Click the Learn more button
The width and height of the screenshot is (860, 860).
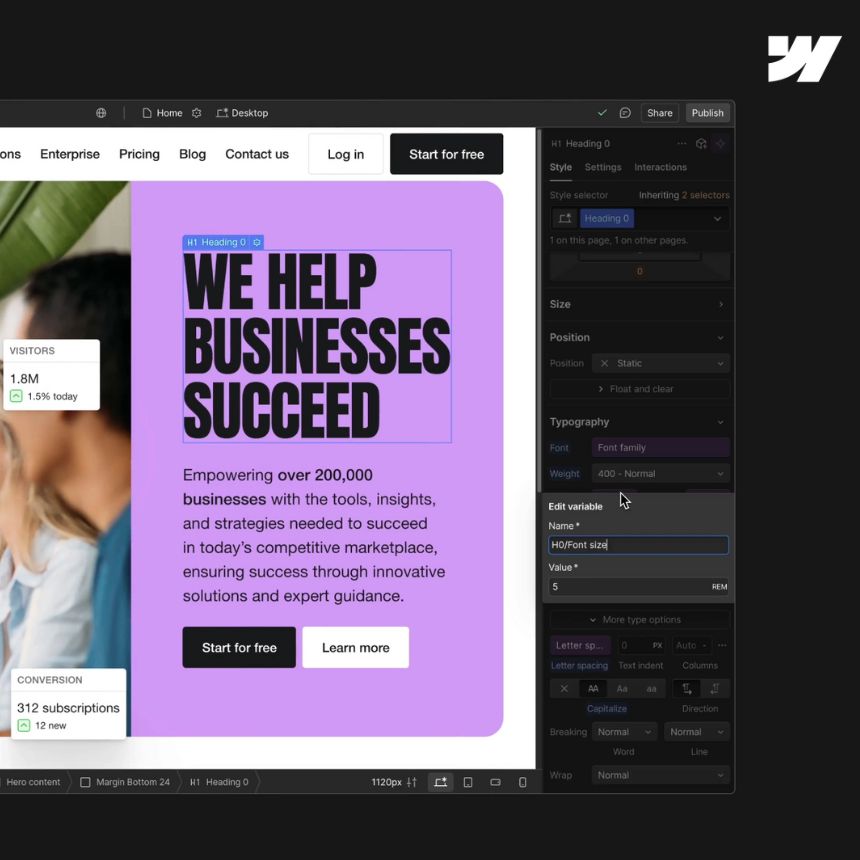(355, 648)
